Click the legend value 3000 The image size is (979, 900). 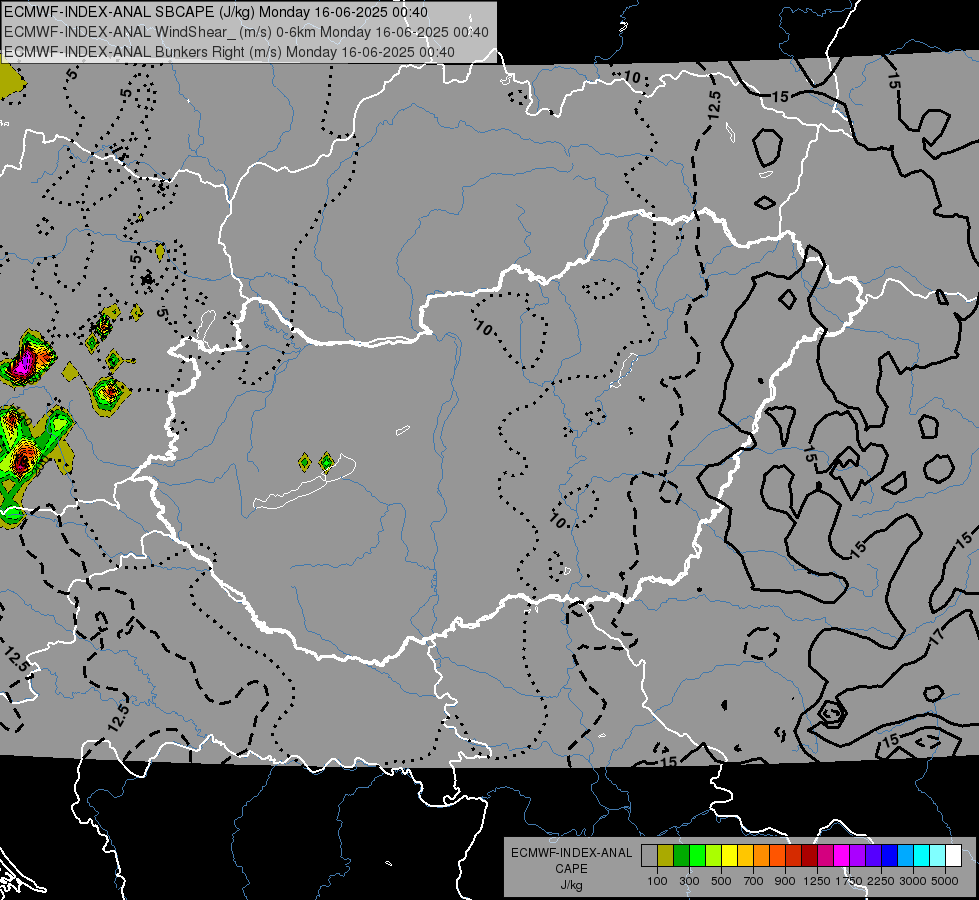coord(913,881)
